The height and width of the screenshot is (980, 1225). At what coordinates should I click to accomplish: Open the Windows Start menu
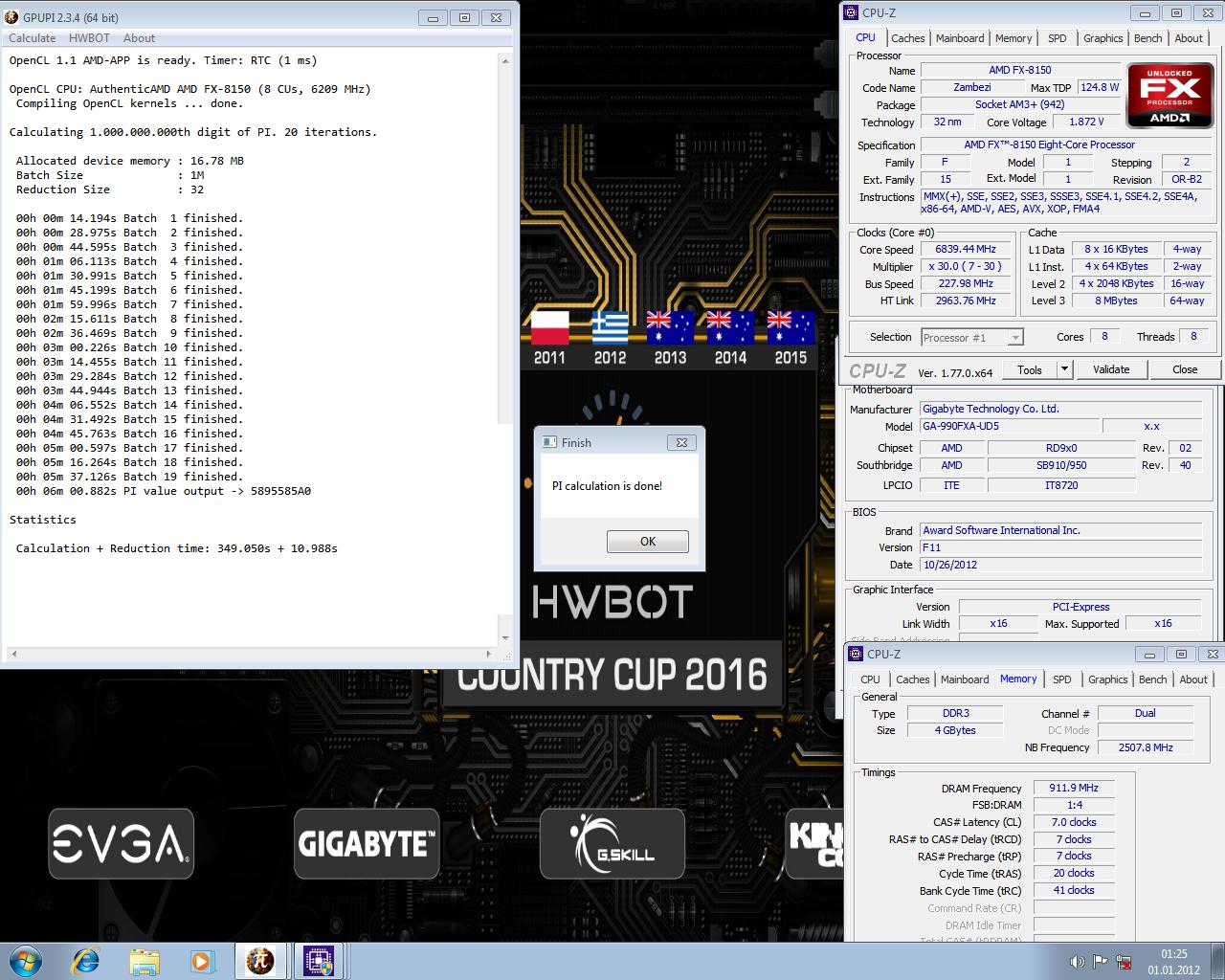coord(26,960)
